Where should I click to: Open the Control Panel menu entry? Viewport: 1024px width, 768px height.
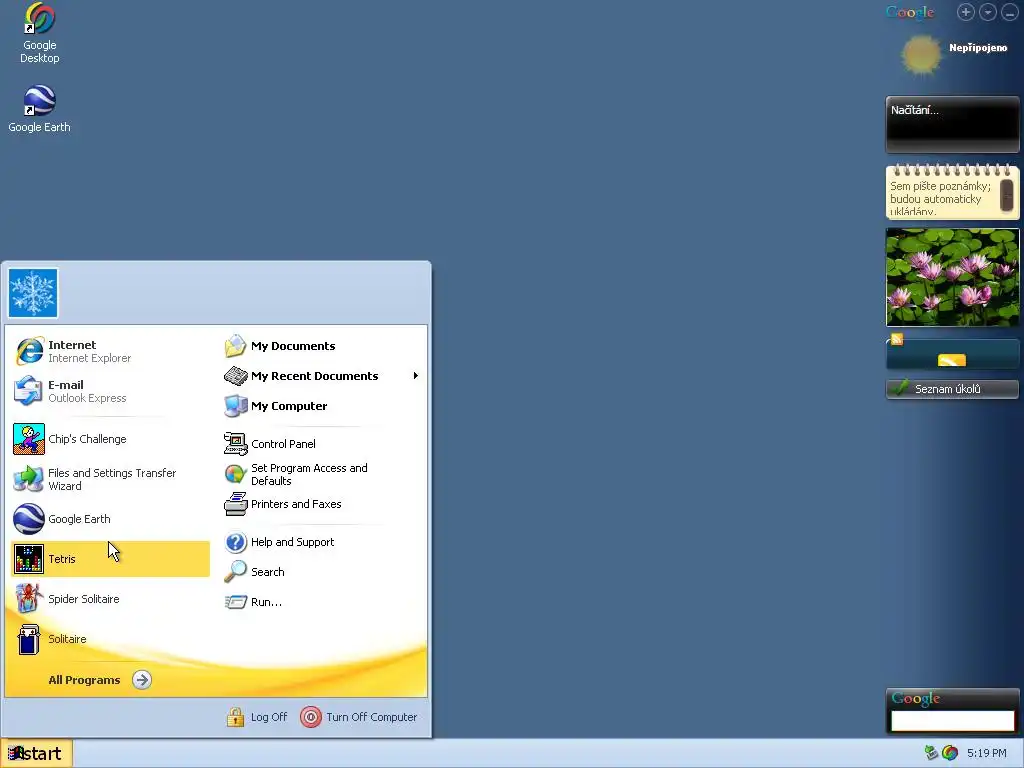click(321, 444)
